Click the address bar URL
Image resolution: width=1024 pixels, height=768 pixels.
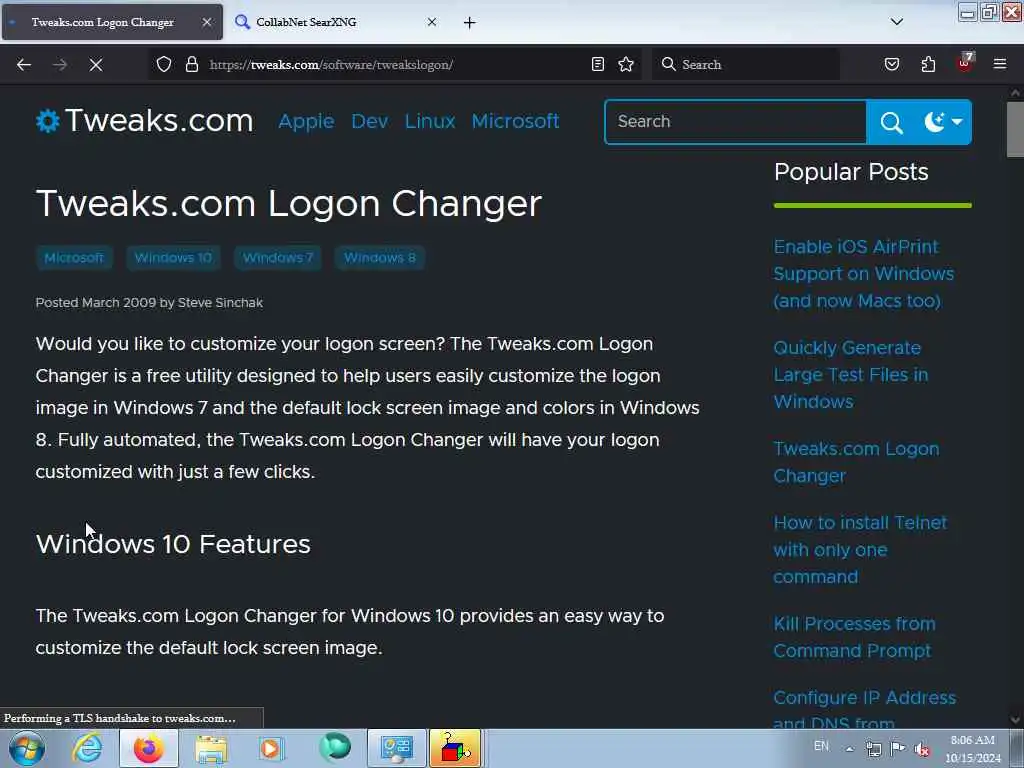pos(330,65)
